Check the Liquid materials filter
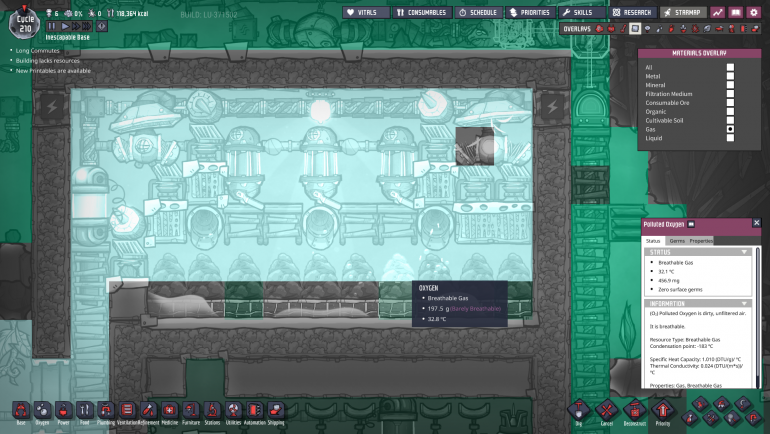770x434 pixels. coord(730,138)
